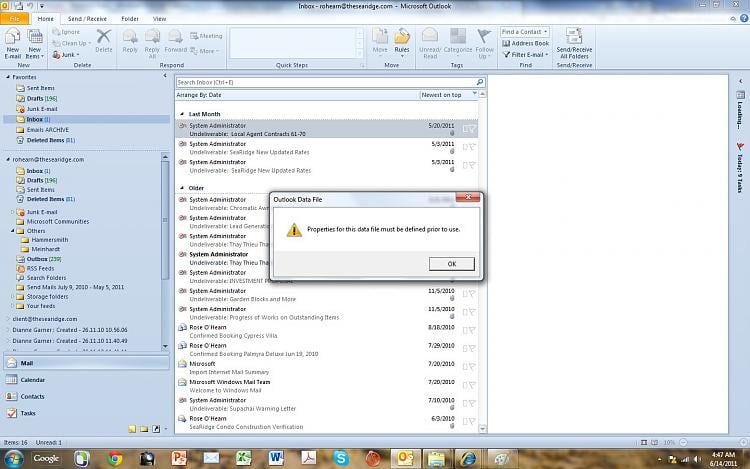Image resolution: width=750 pixels, height=469 pixels.
Task: Select Emails ARCHIVE folder in Favorites
Action: tap(47, 130)
